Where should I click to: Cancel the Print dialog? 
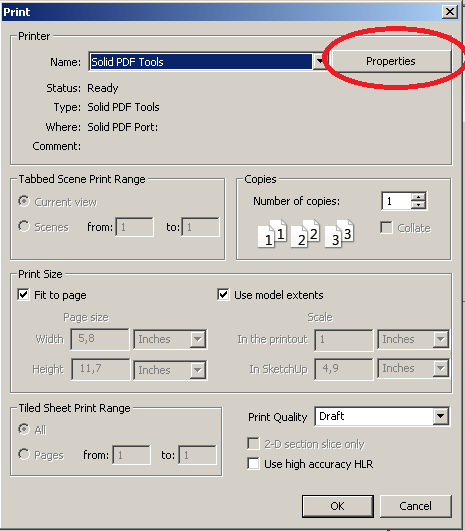415,506
